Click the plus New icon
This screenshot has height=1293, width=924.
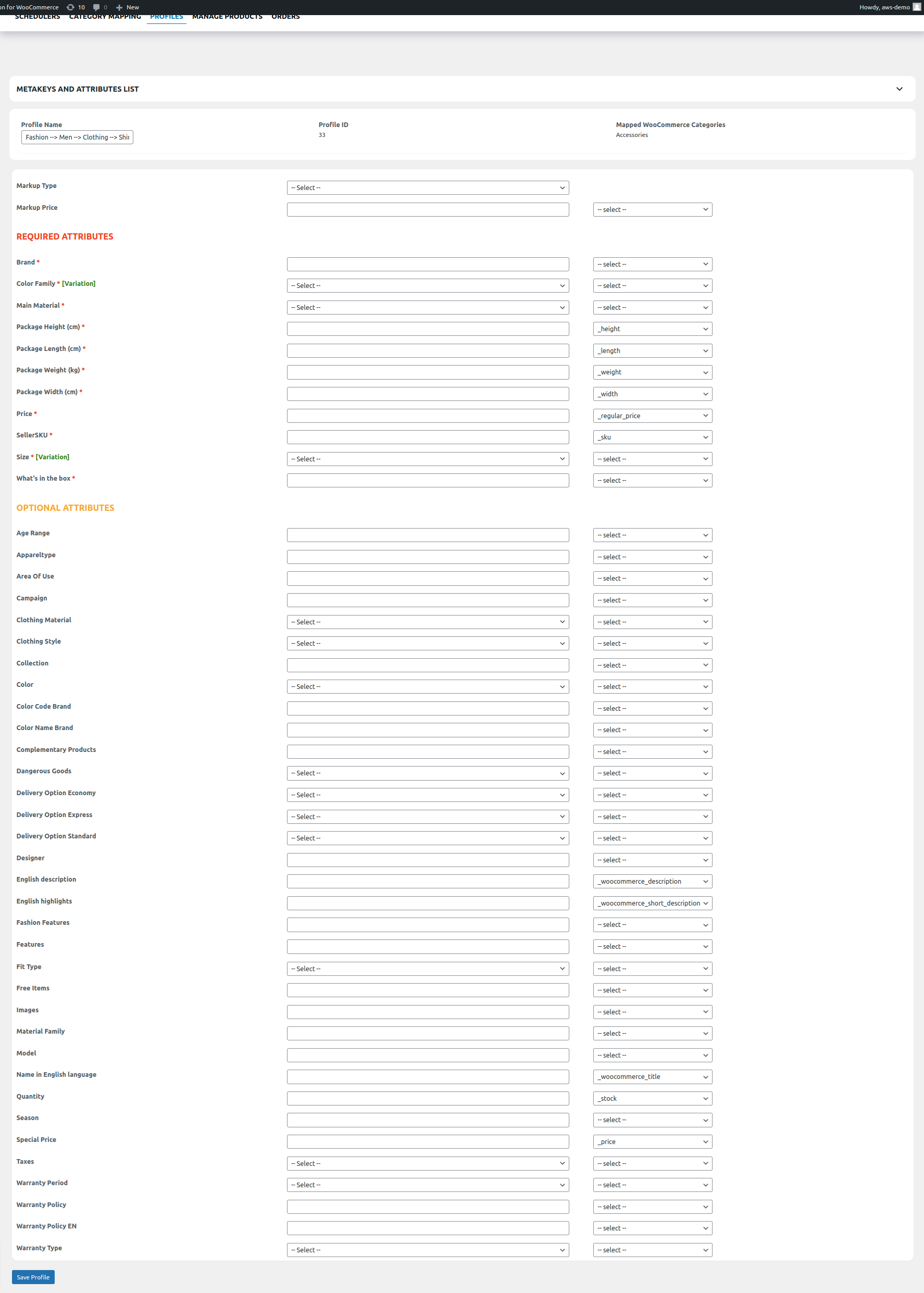[119, 7]
